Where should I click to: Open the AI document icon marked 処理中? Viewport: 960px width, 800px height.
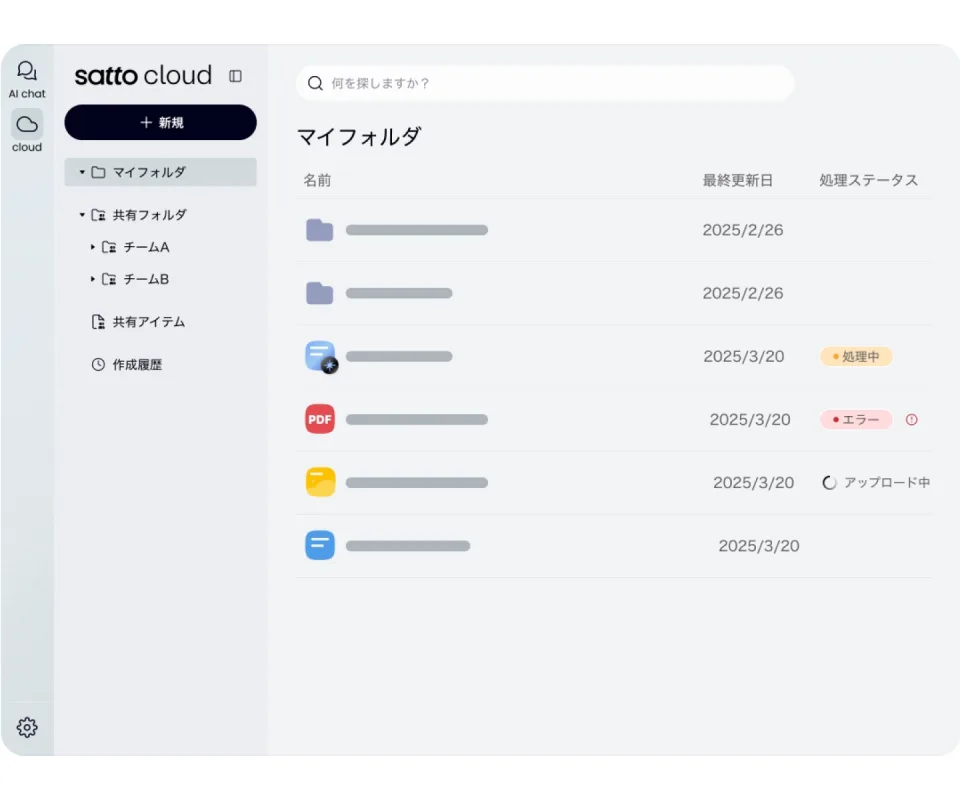[321, 357]
